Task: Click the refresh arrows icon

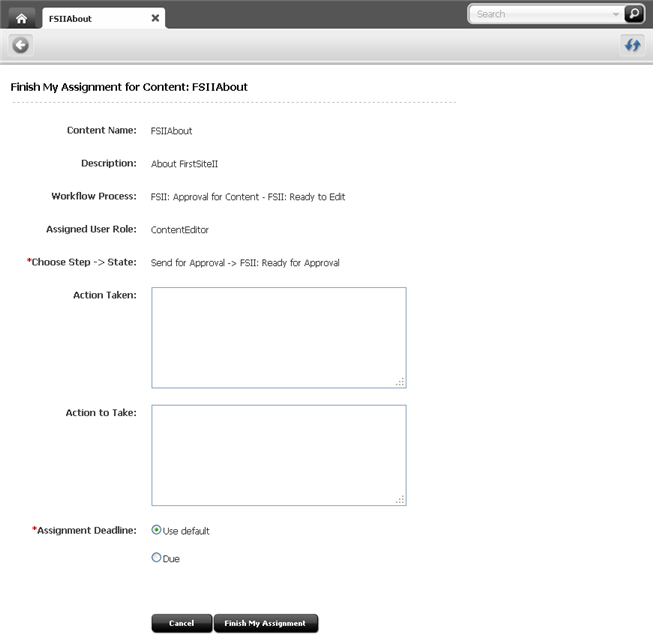Action: click(x=633, y=45)
